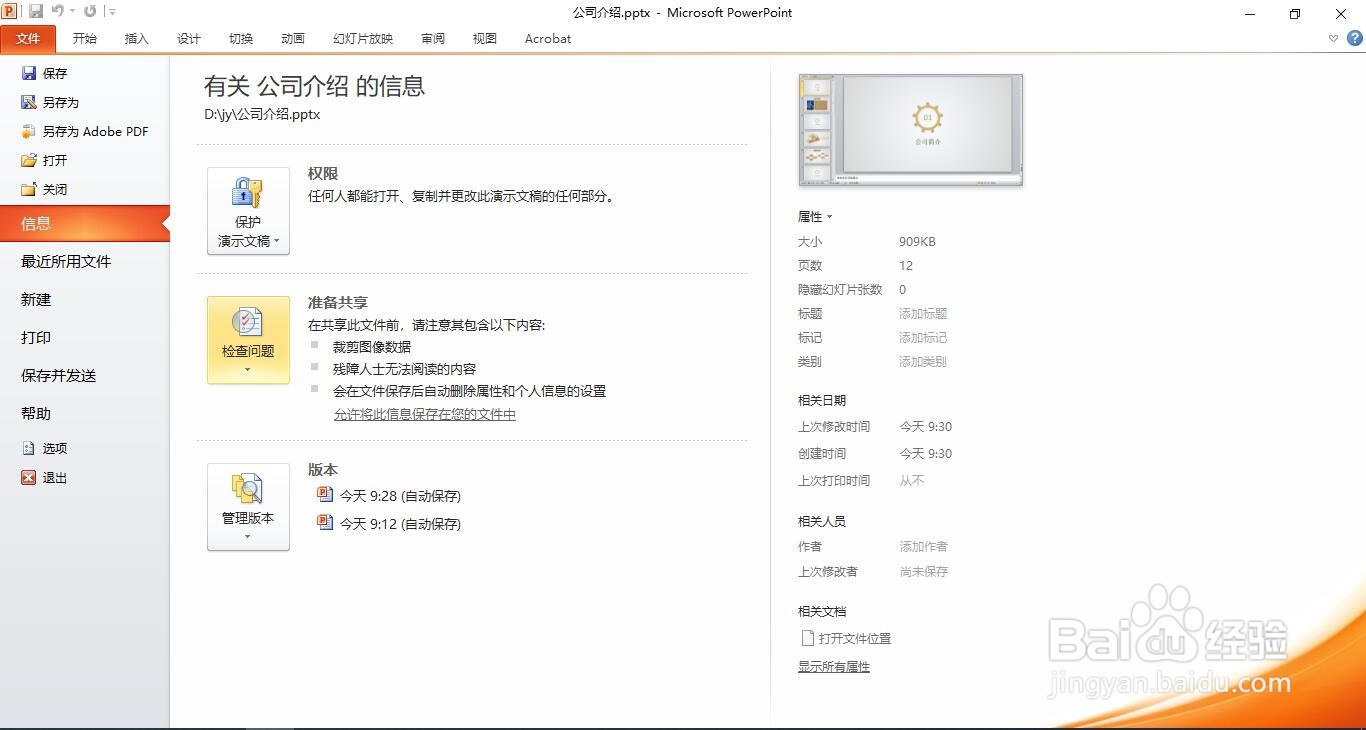Switch to the 审阅 ribbon tab

[433, 39]
